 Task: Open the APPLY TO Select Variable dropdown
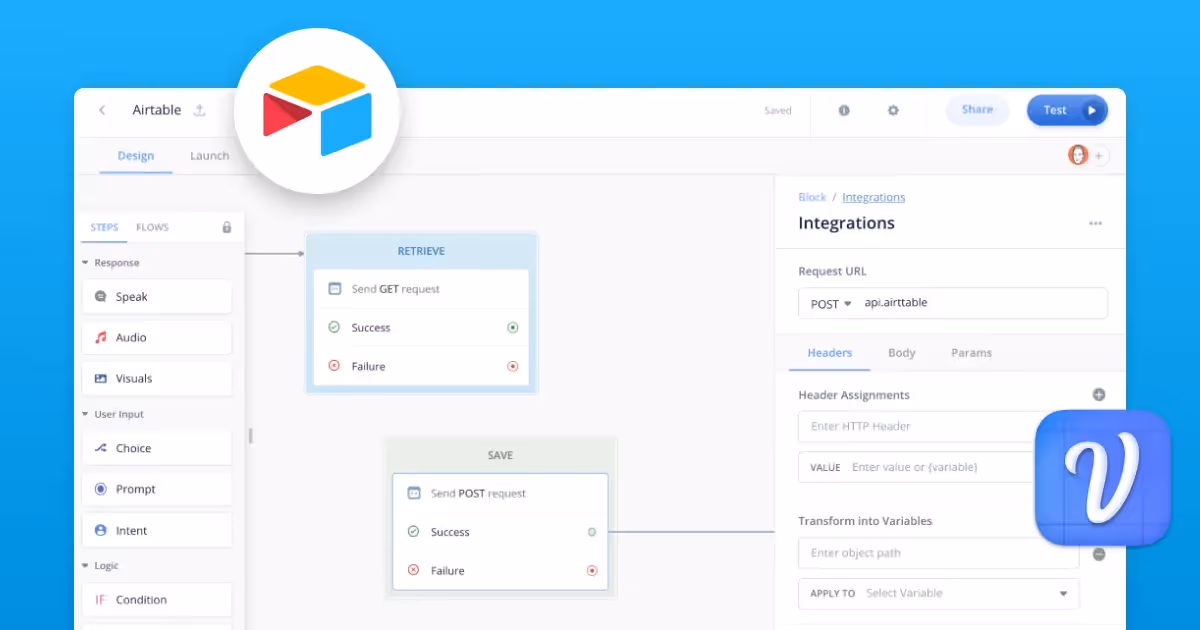[939, 593]
